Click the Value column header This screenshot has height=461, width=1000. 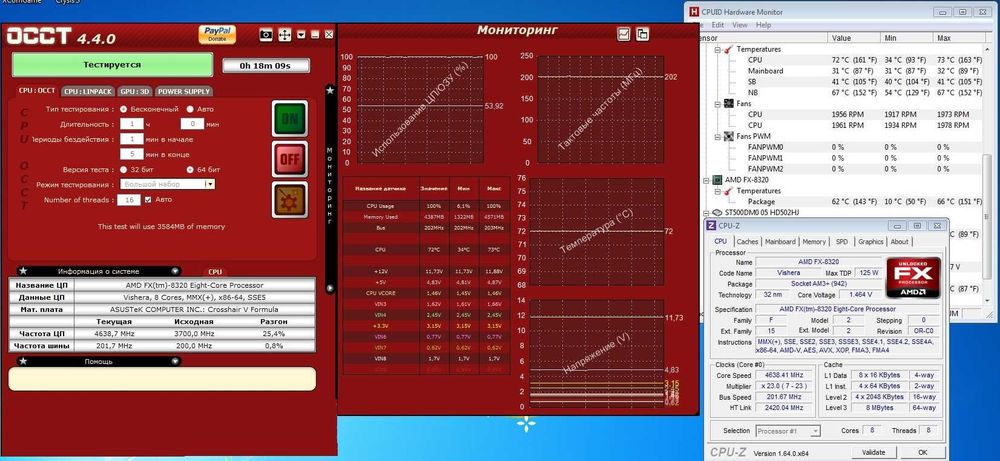tap(855, 38)
